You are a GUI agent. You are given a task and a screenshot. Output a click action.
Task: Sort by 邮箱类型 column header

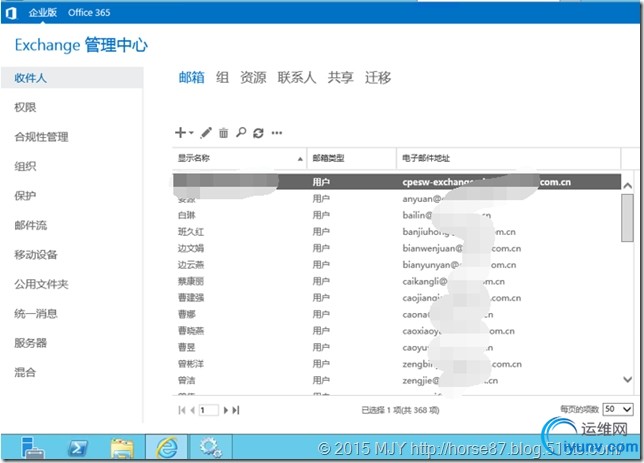click(x=352, y=158)
